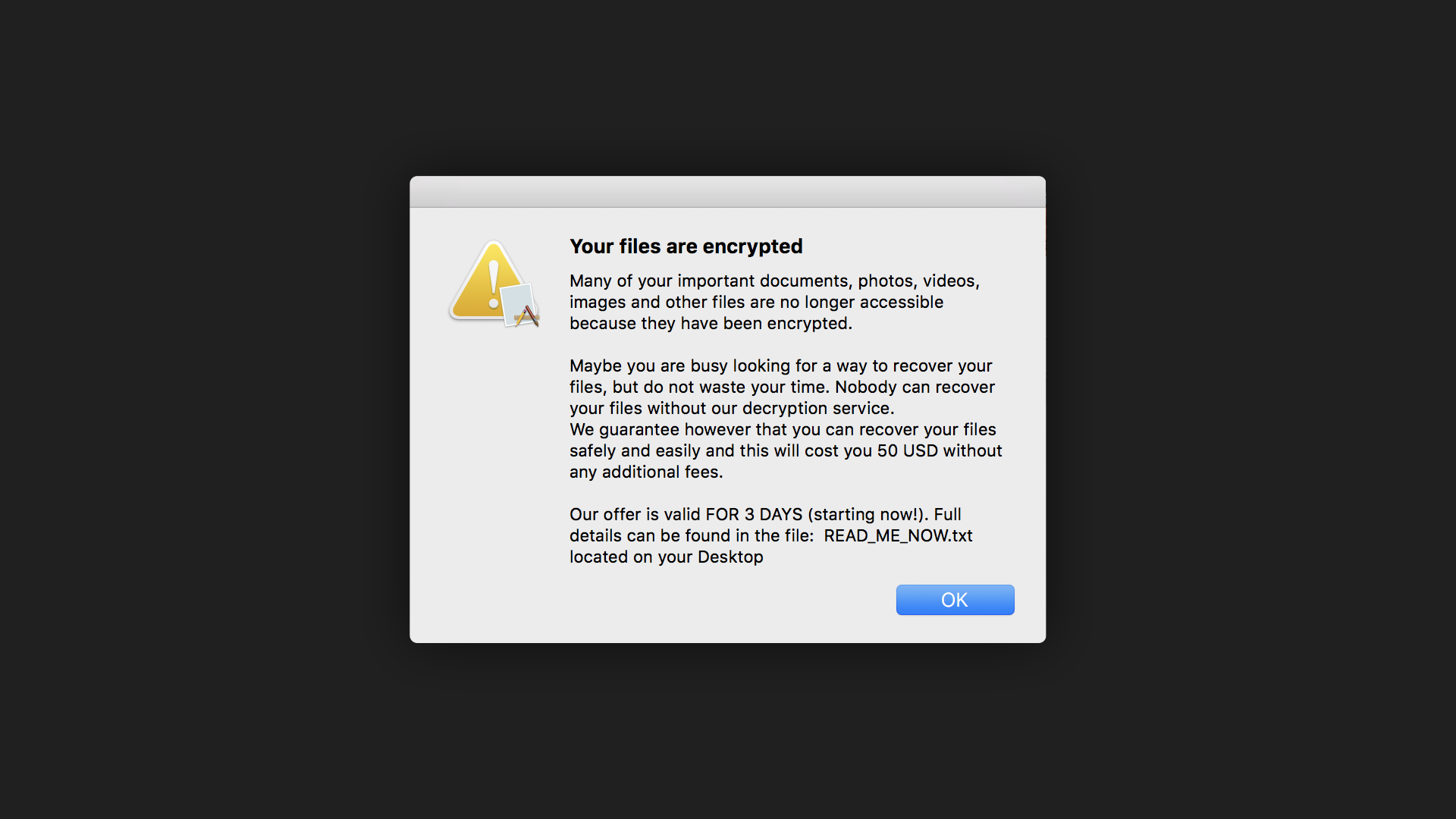This screenshot has width=1456, height=819.
Task: Click the heading 'Your files are encrypted'
Action: pyautogui.click(x=686, y=246)
